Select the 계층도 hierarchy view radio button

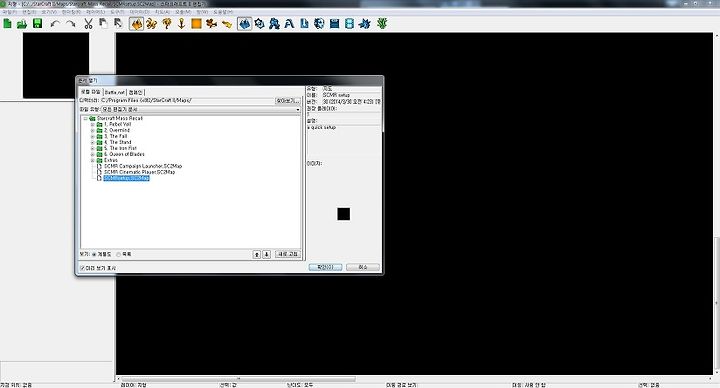(x=94, y=254)
